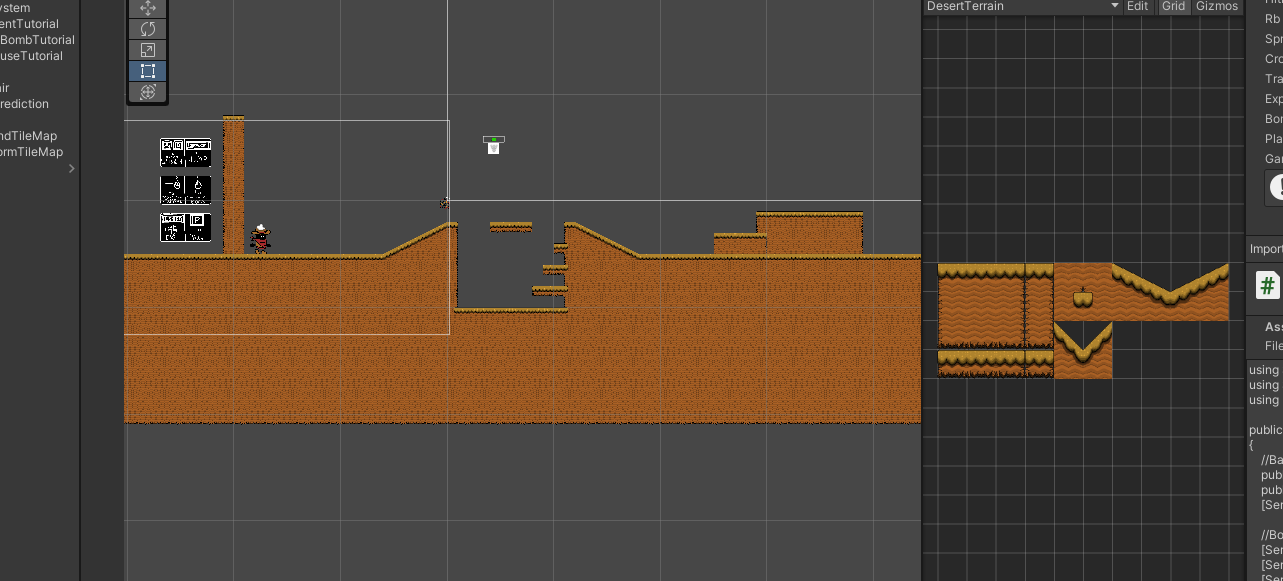
Task: Select the Transform tool
Action: point(148,92)
